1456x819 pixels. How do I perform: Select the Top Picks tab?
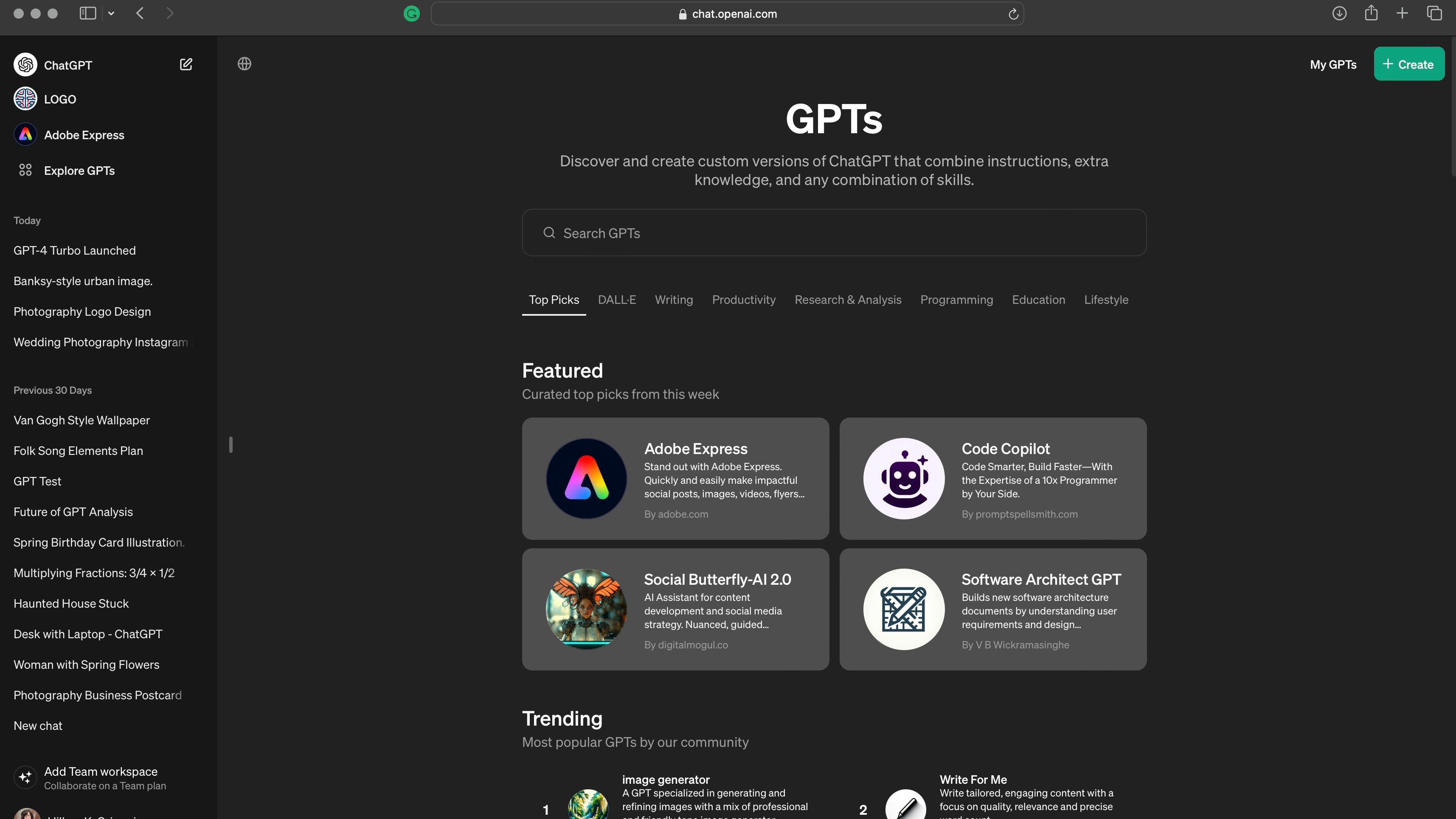(x=554, y=300)
